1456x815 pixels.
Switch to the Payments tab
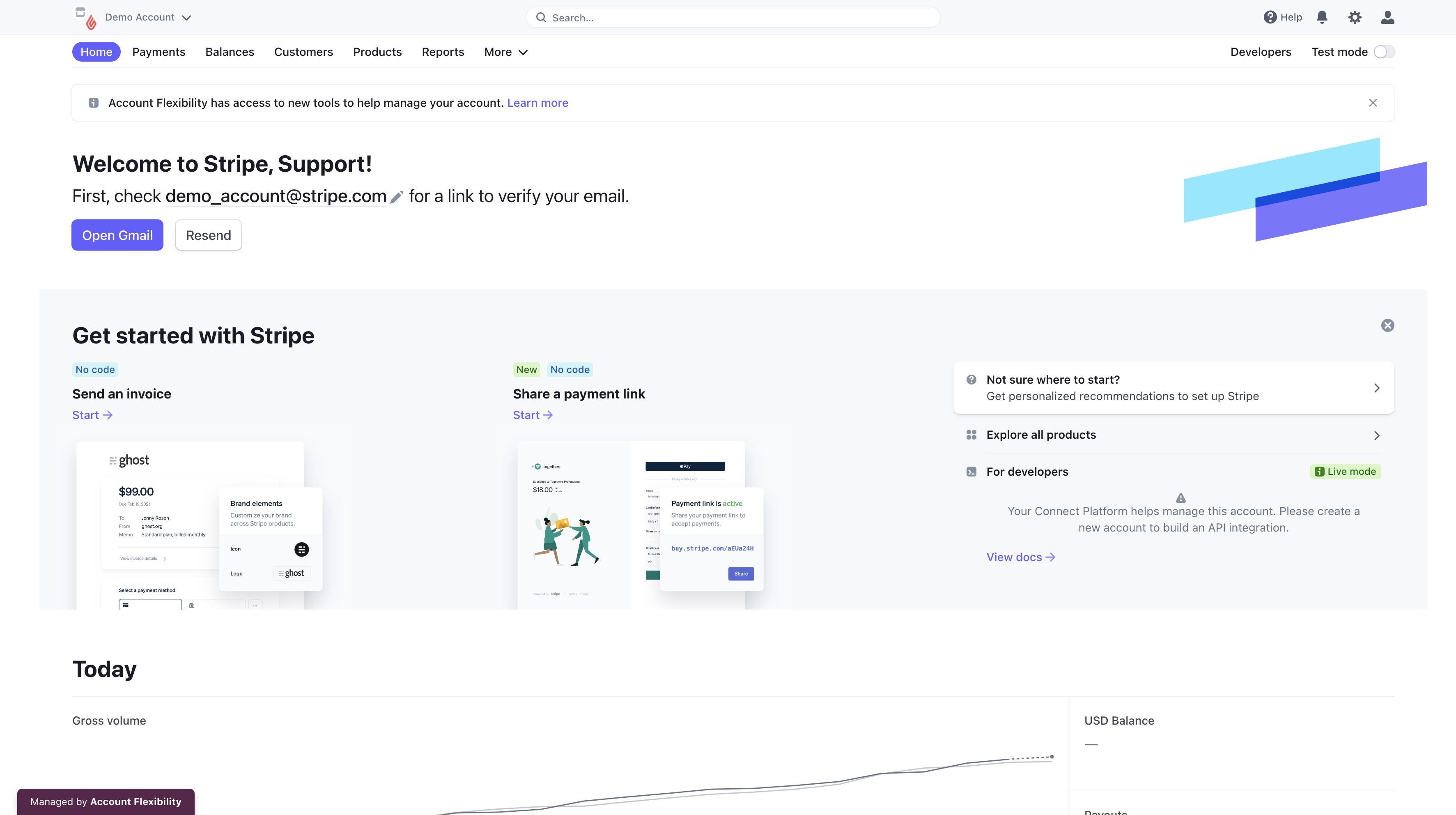tap(158, 52)
